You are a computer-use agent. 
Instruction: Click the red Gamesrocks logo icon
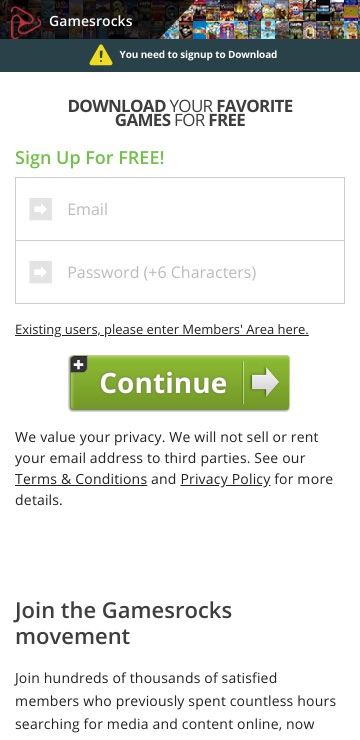(25, 22)
